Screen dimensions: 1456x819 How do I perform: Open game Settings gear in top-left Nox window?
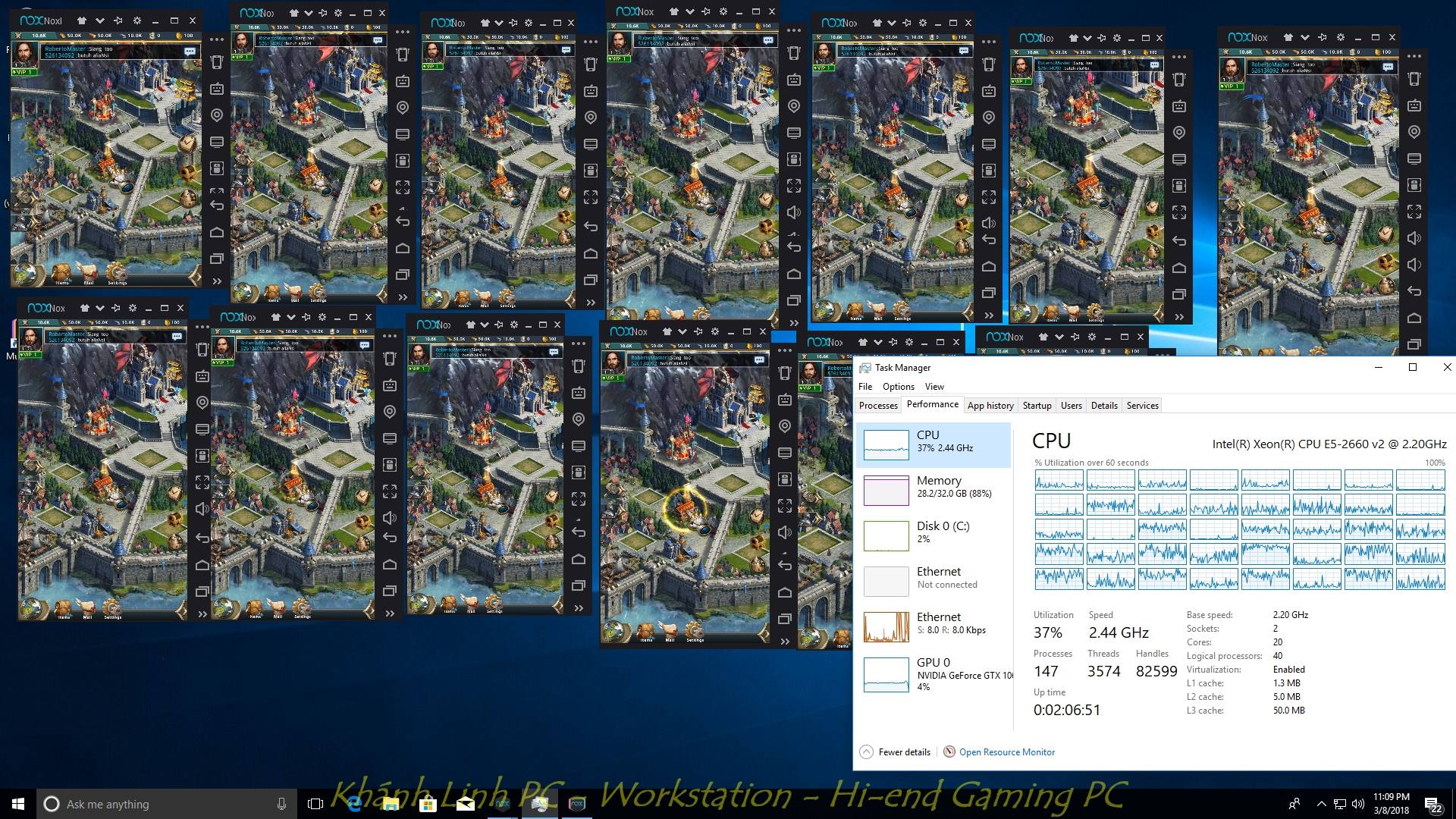coord(117,273)
